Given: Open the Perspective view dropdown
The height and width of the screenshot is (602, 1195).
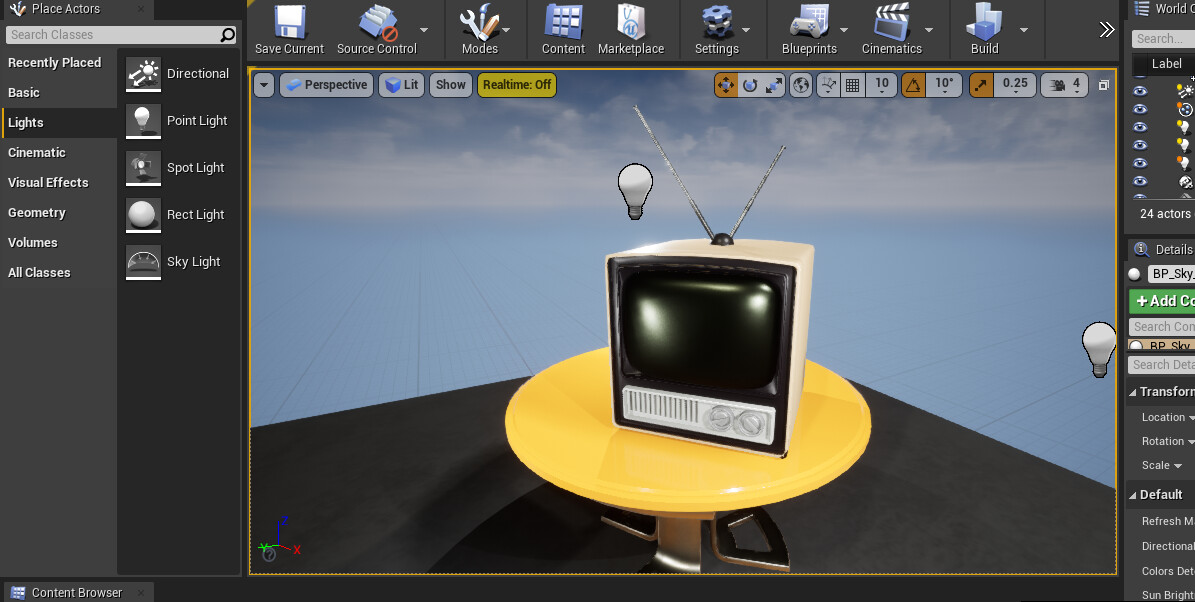Looking at the screenshot, I should 326,84.
